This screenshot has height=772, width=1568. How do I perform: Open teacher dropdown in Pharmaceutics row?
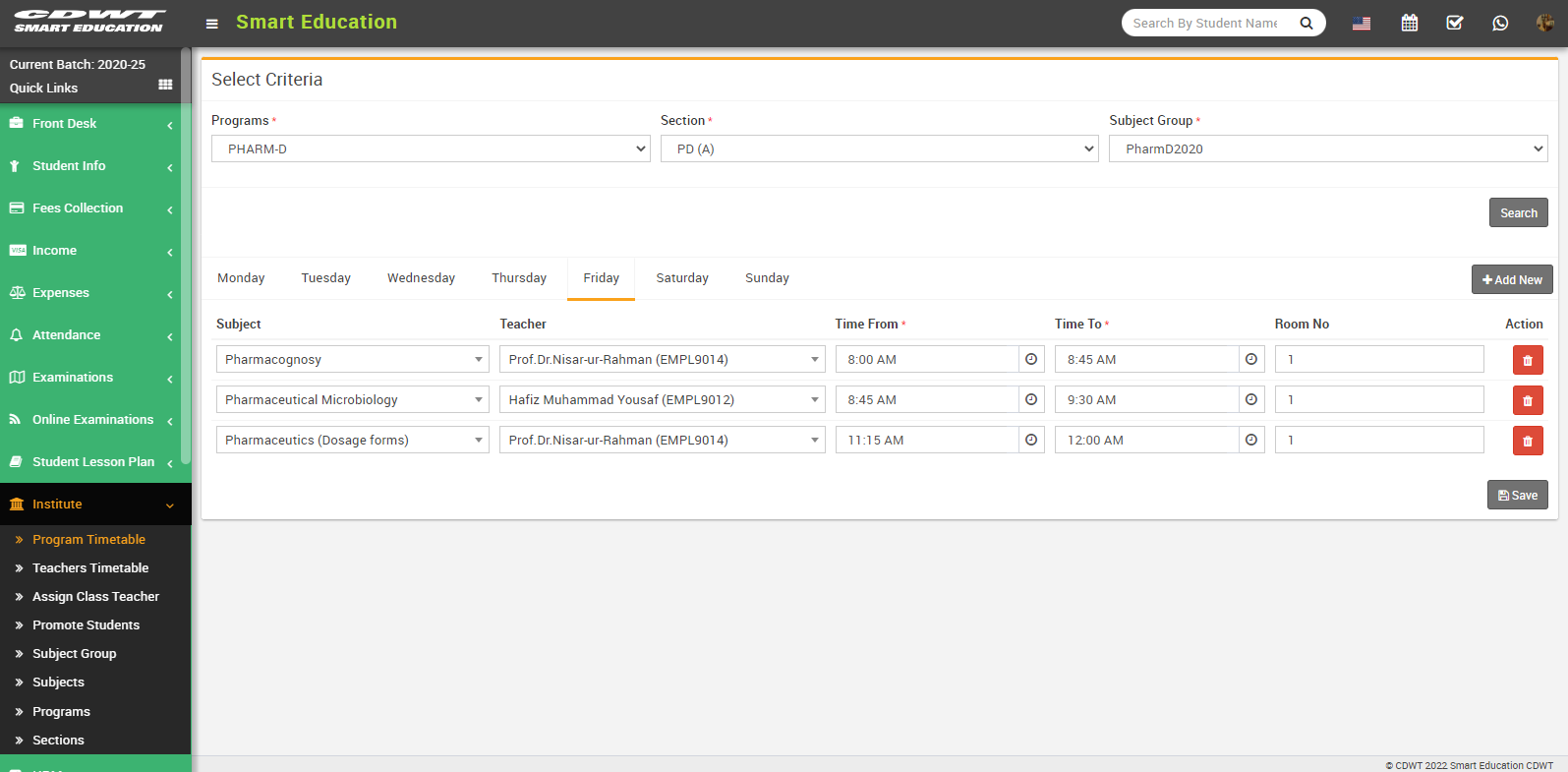663,440
